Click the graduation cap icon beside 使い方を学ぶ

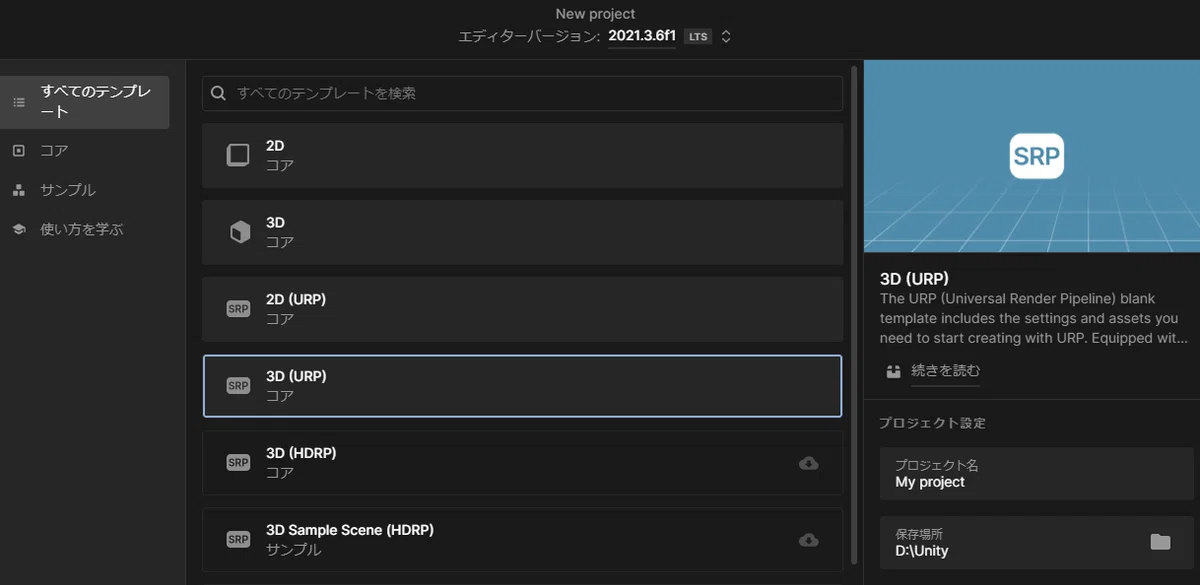point(18,229)
